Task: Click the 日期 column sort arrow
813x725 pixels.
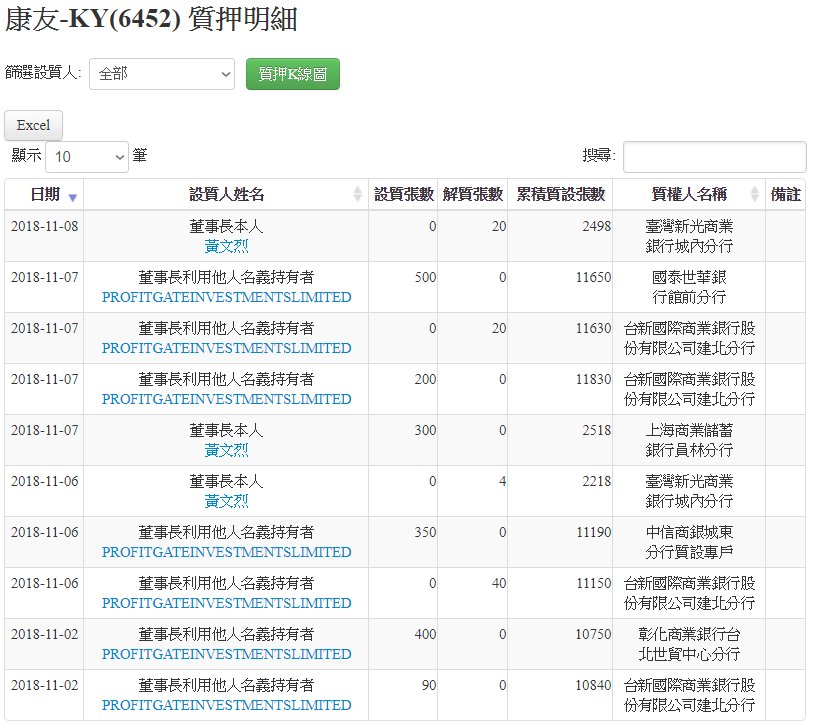Action: point(72,196)
